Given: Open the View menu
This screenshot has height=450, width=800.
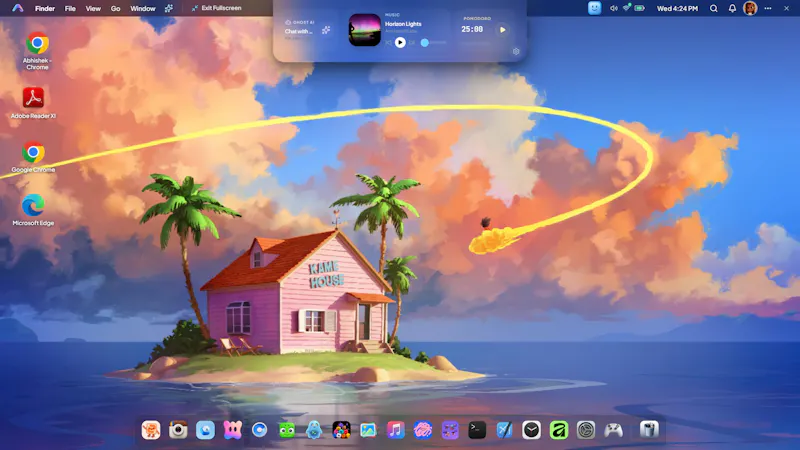Looking at the screenshot, I should (93, 8).
